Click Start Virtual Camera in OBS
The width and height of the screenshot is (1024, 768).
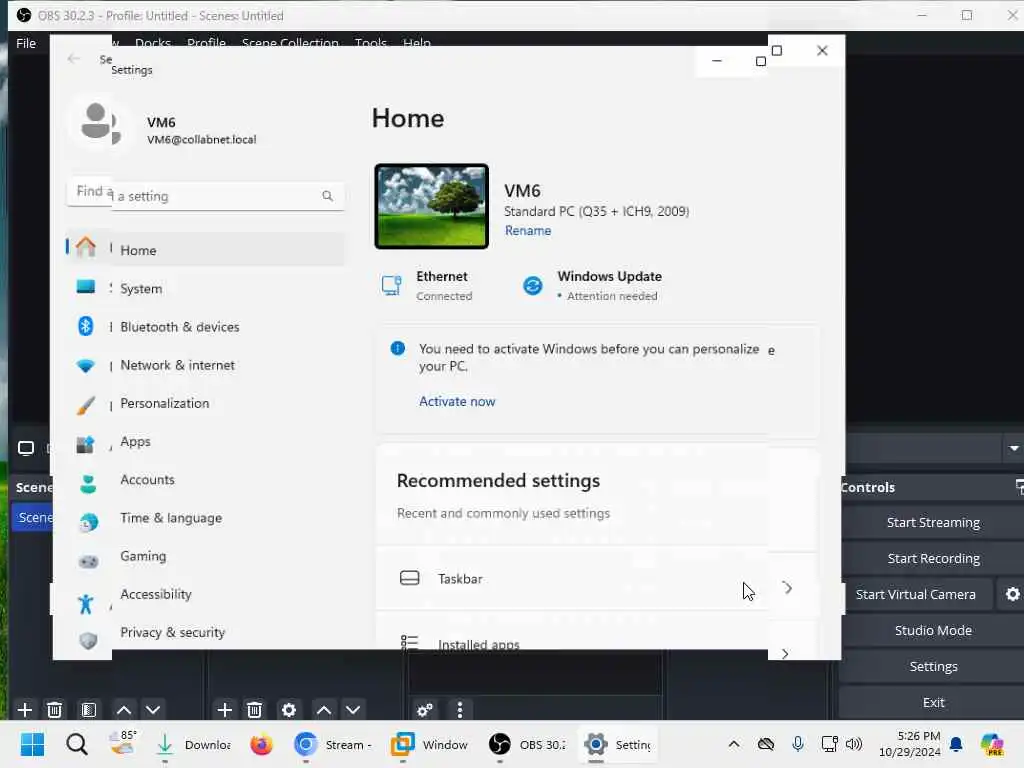coord(916,594)
